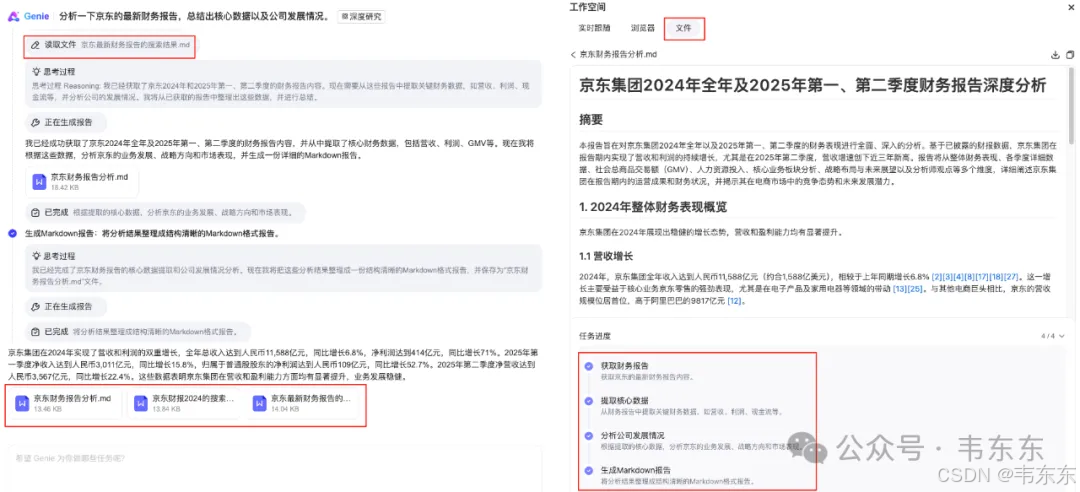This screenshot has height=492, width=1080.
Task: Open the 京东最新财务报告的 14.04 KB file card
Action: coord(303,403)
